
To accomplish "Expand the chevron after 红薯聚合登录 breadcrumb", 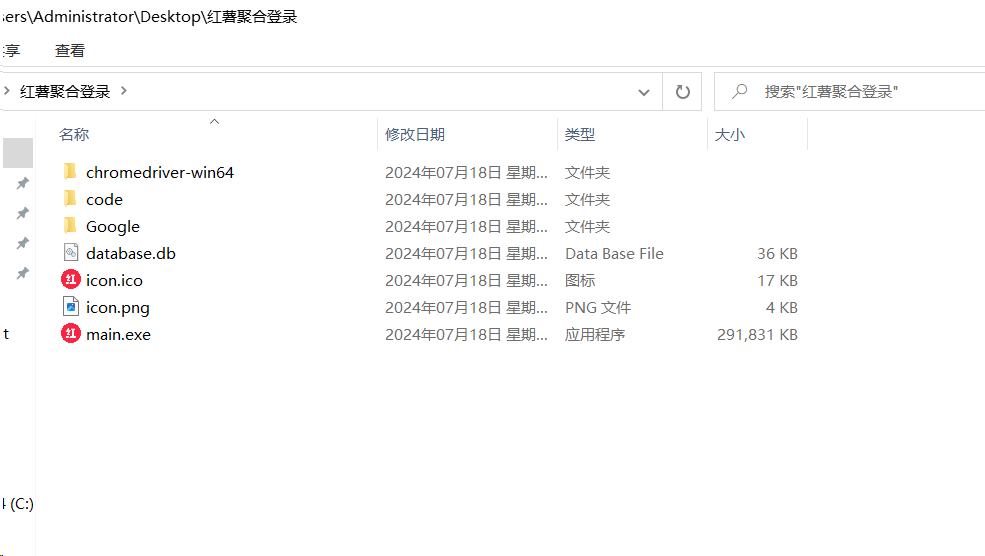I will (x=124, y=91).
